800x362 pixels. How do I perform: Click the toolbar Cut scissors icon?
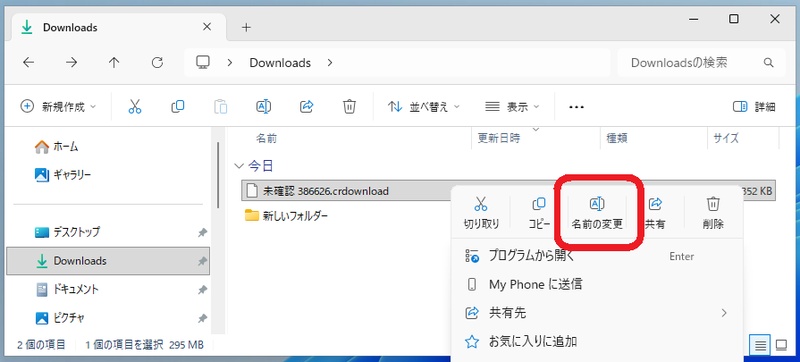click(x=135, y=107)
